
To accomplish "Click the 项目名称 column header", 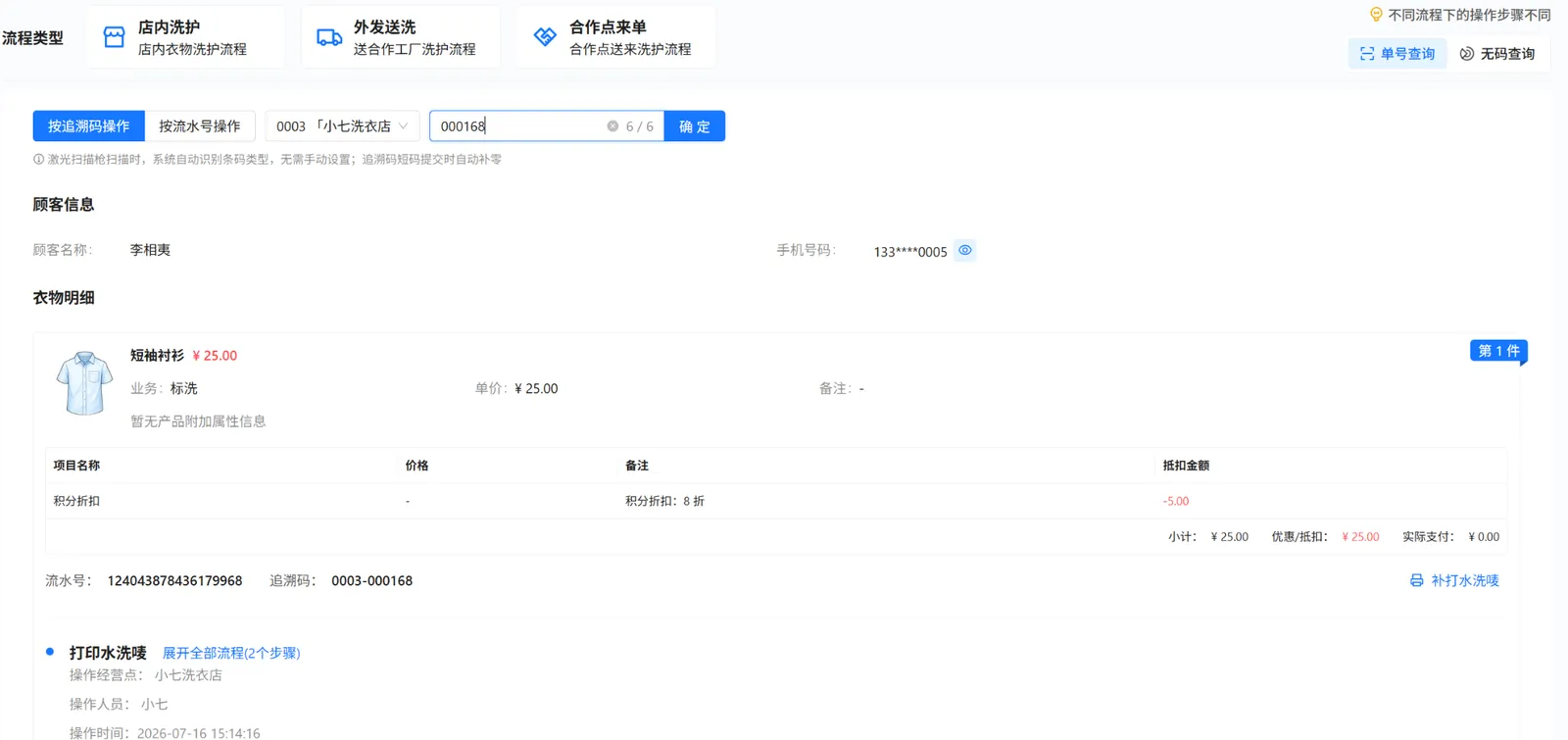I will pos(76,466).
